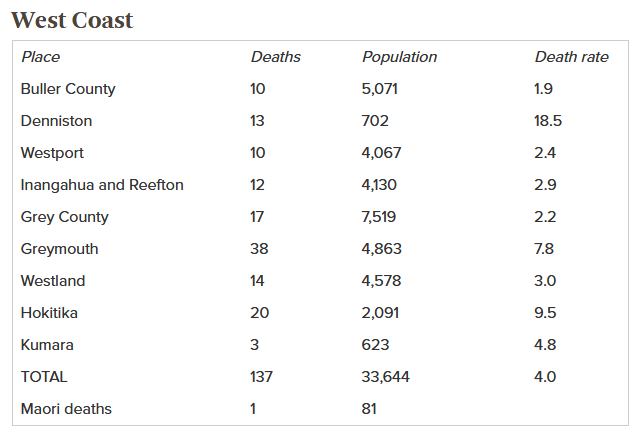Select the Maori deaths row label
The height and width of the screenshot is (433, 639).
point(66,409)
